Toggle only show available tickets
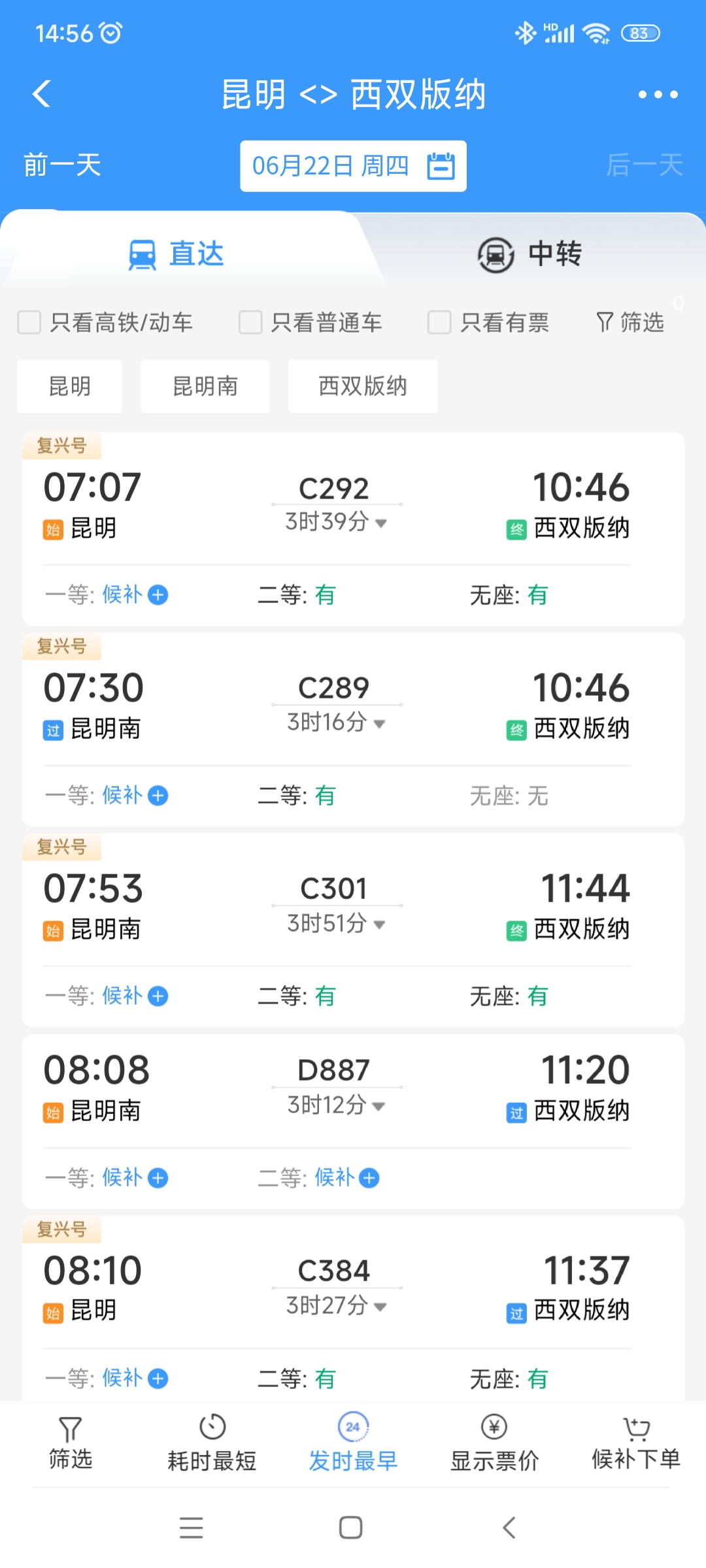The width and height of the screenshot is (706, 1568). (x=439, y=322)
